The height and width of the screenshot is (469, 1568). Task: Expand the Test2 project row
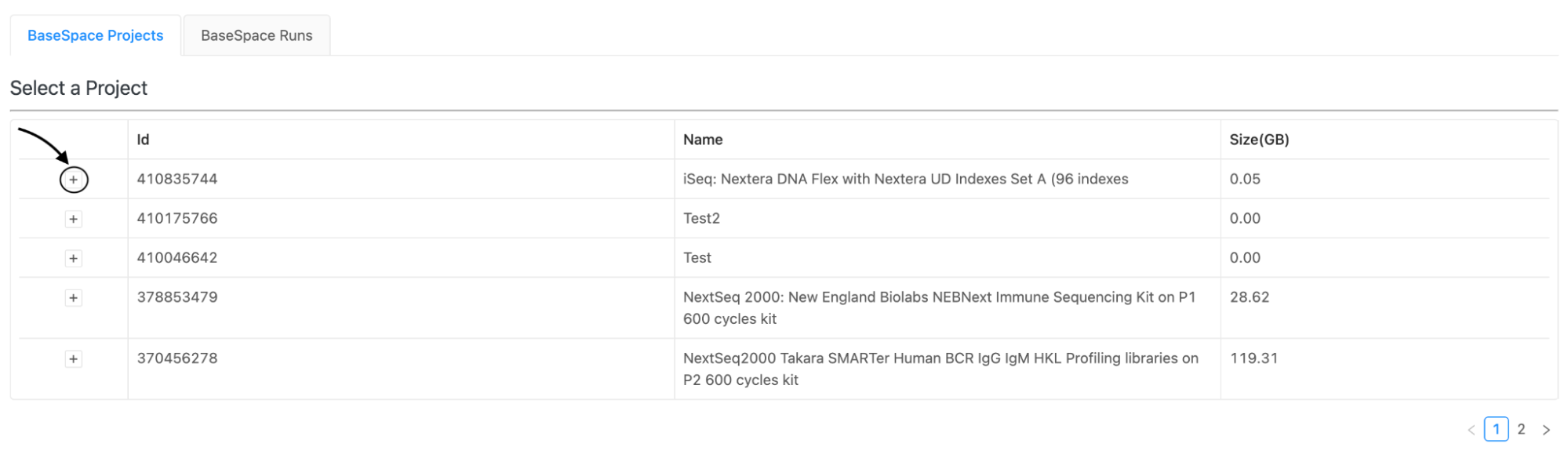click(x=74, y=219)
